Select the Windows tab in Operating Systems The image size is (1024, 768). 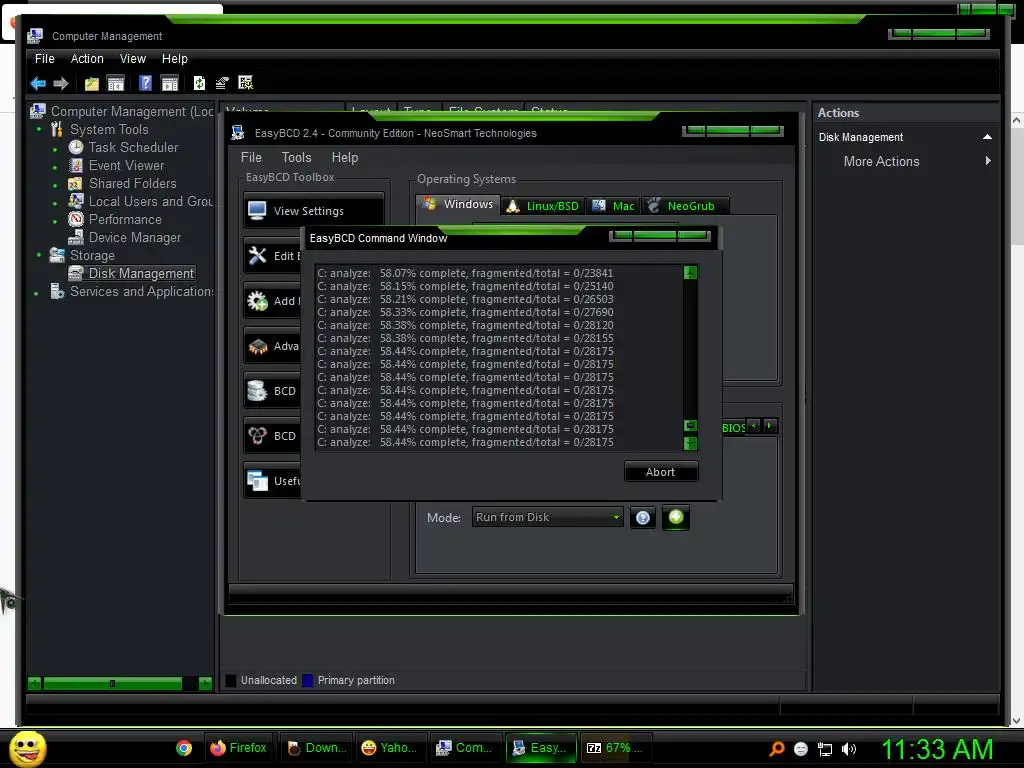tap(458, 204)
